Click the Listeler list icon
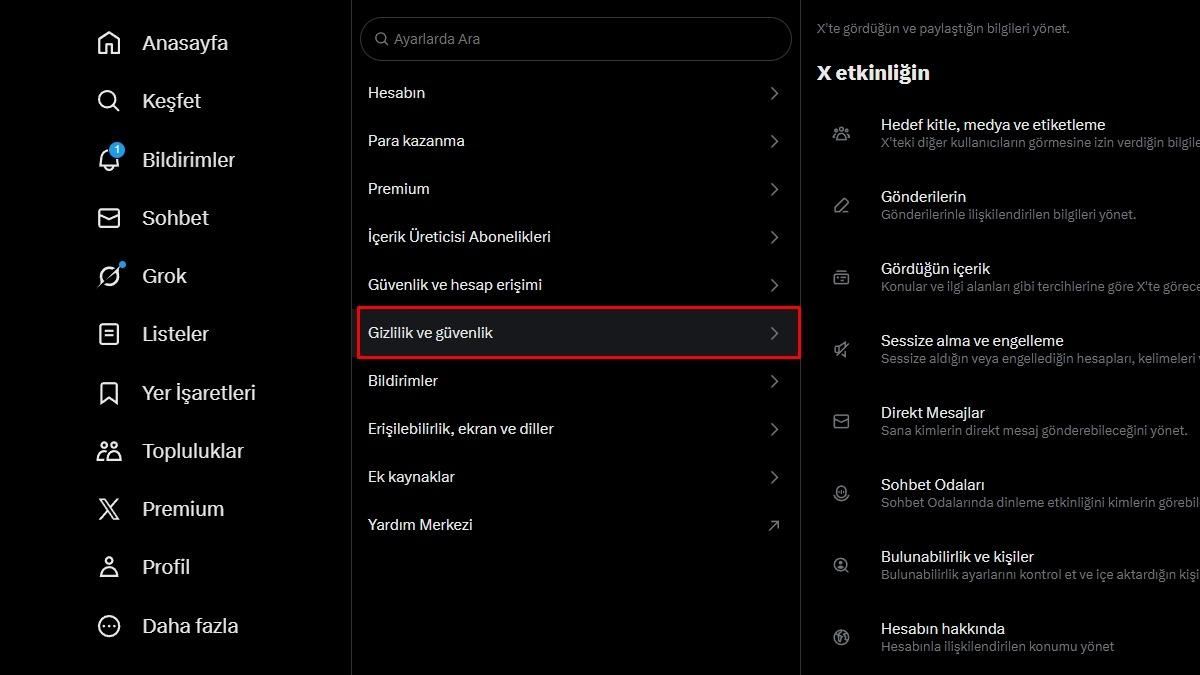 tap(109, 334)
